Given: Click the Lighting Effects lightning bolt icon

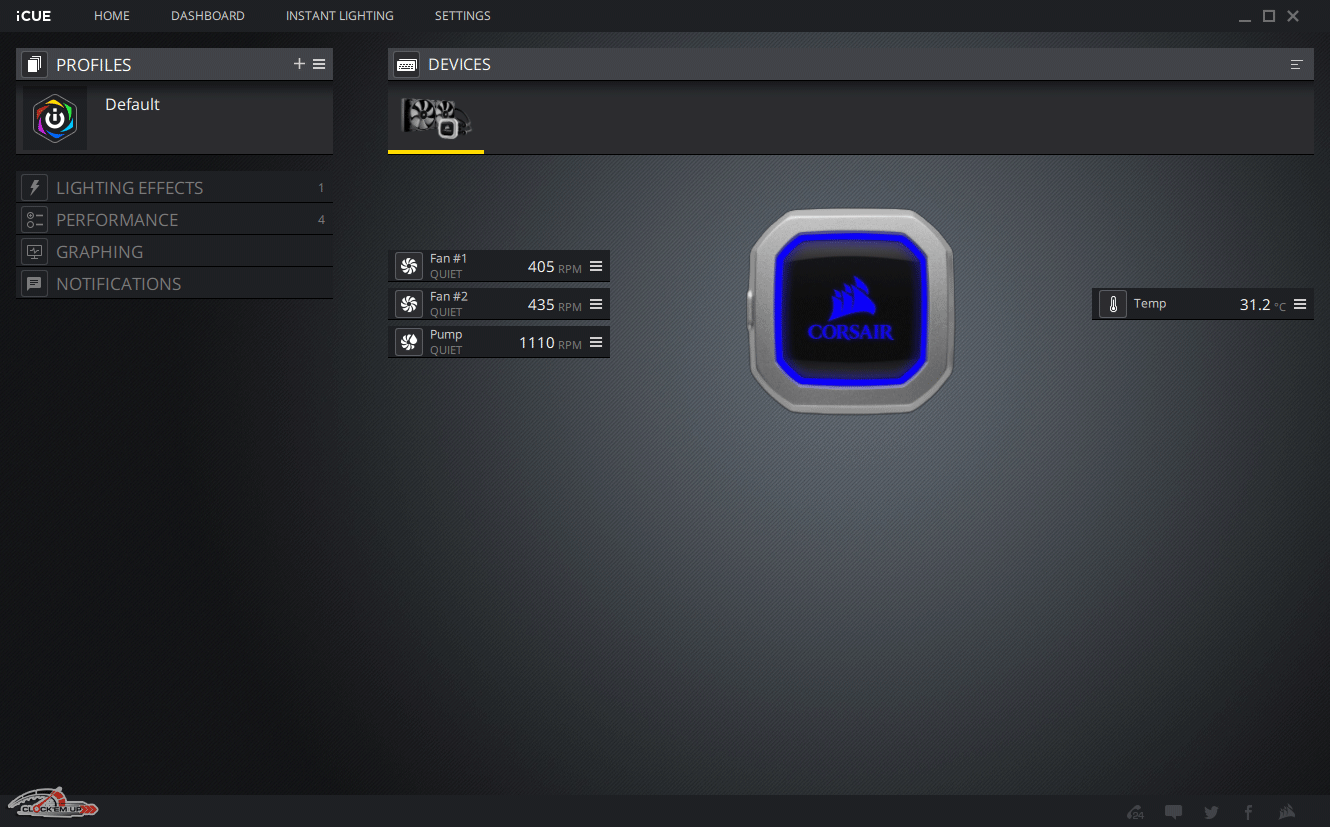Looking at the screenshot, I should [34, 187].
